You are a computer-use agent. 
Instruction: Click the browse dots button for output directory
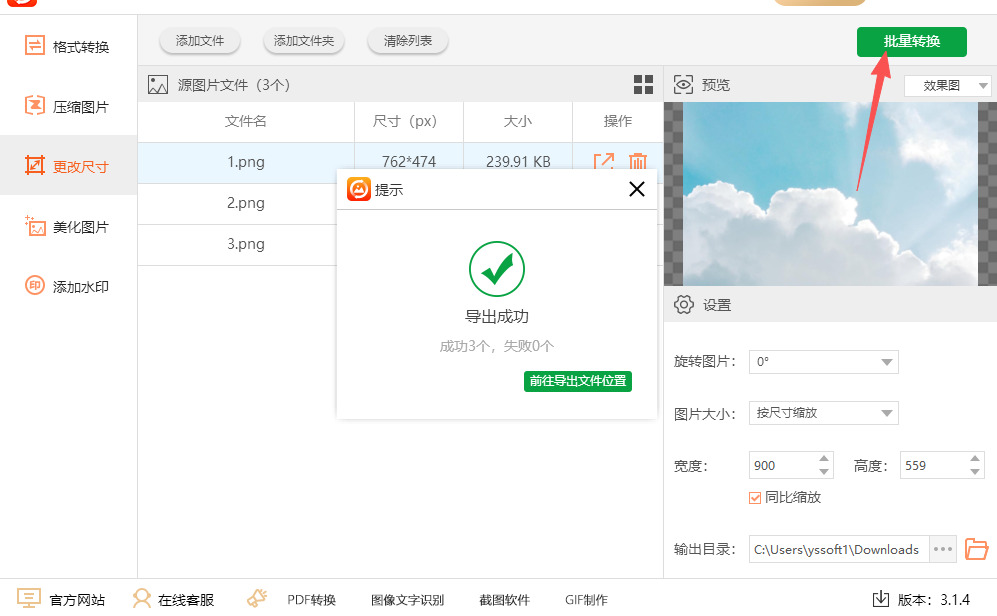(x=942, y=549)
